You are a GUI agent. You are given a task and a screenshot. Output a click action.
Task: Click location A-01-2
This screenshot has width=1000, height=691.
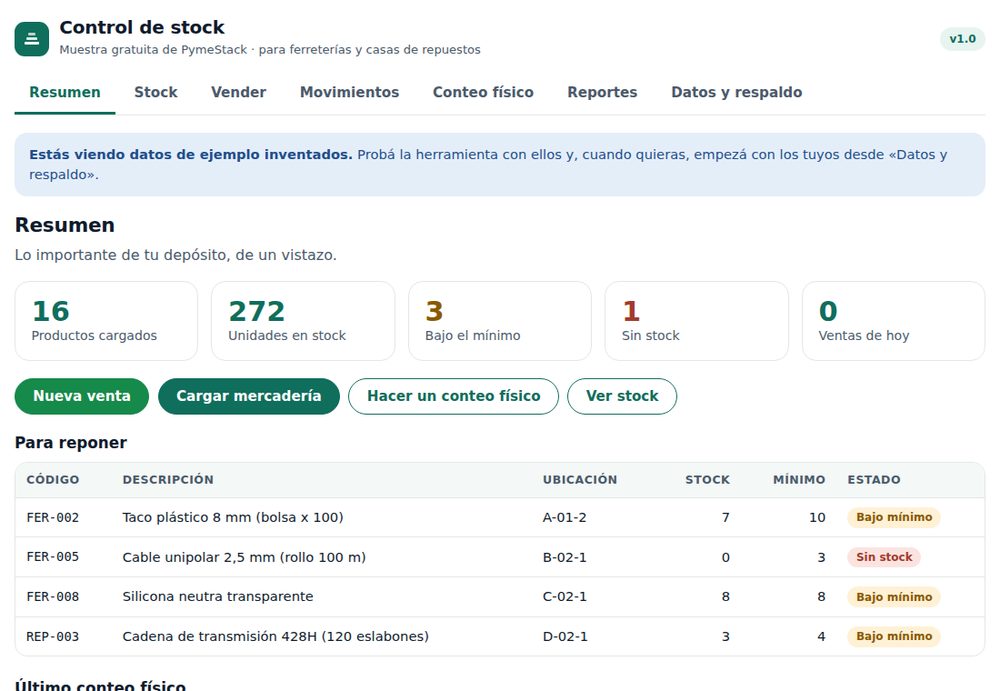[x=564, y=517]
